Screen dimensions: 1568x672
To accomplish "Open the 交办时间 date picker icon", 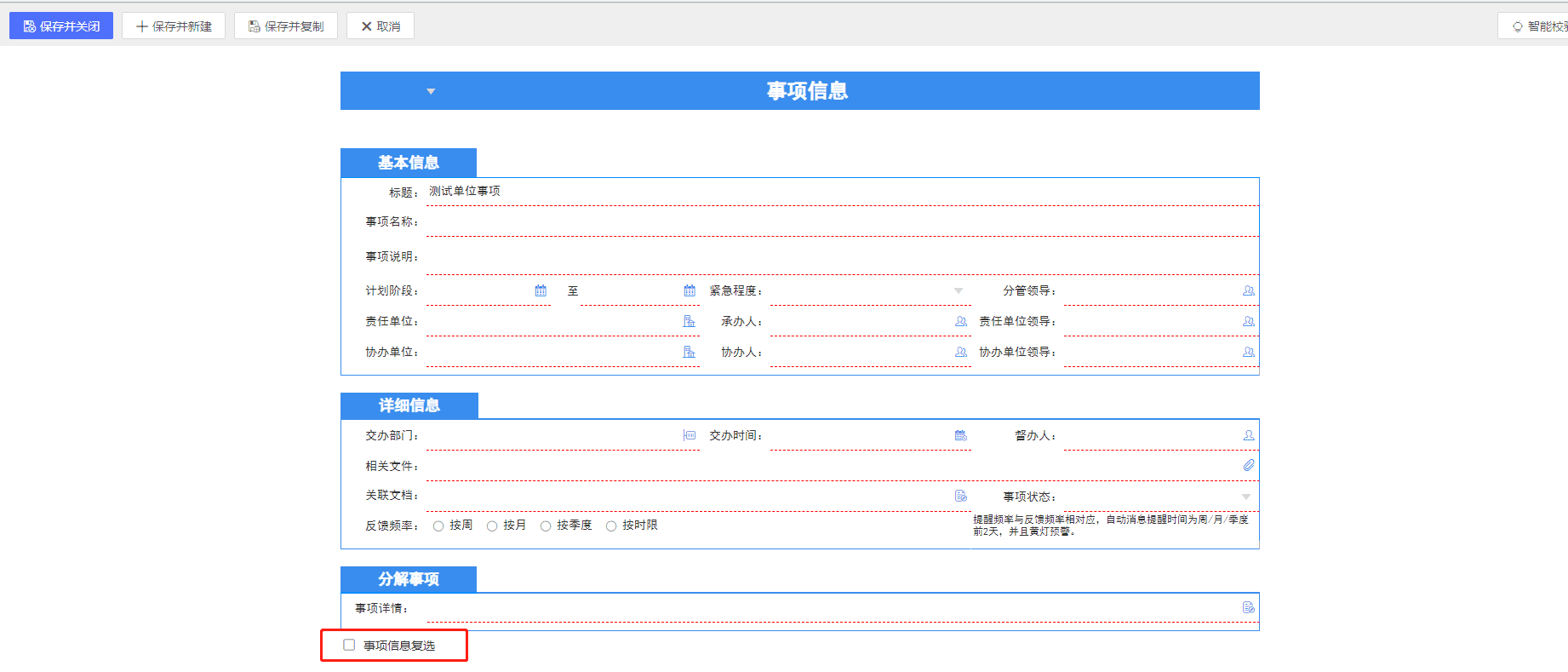I will click(961, 435).
